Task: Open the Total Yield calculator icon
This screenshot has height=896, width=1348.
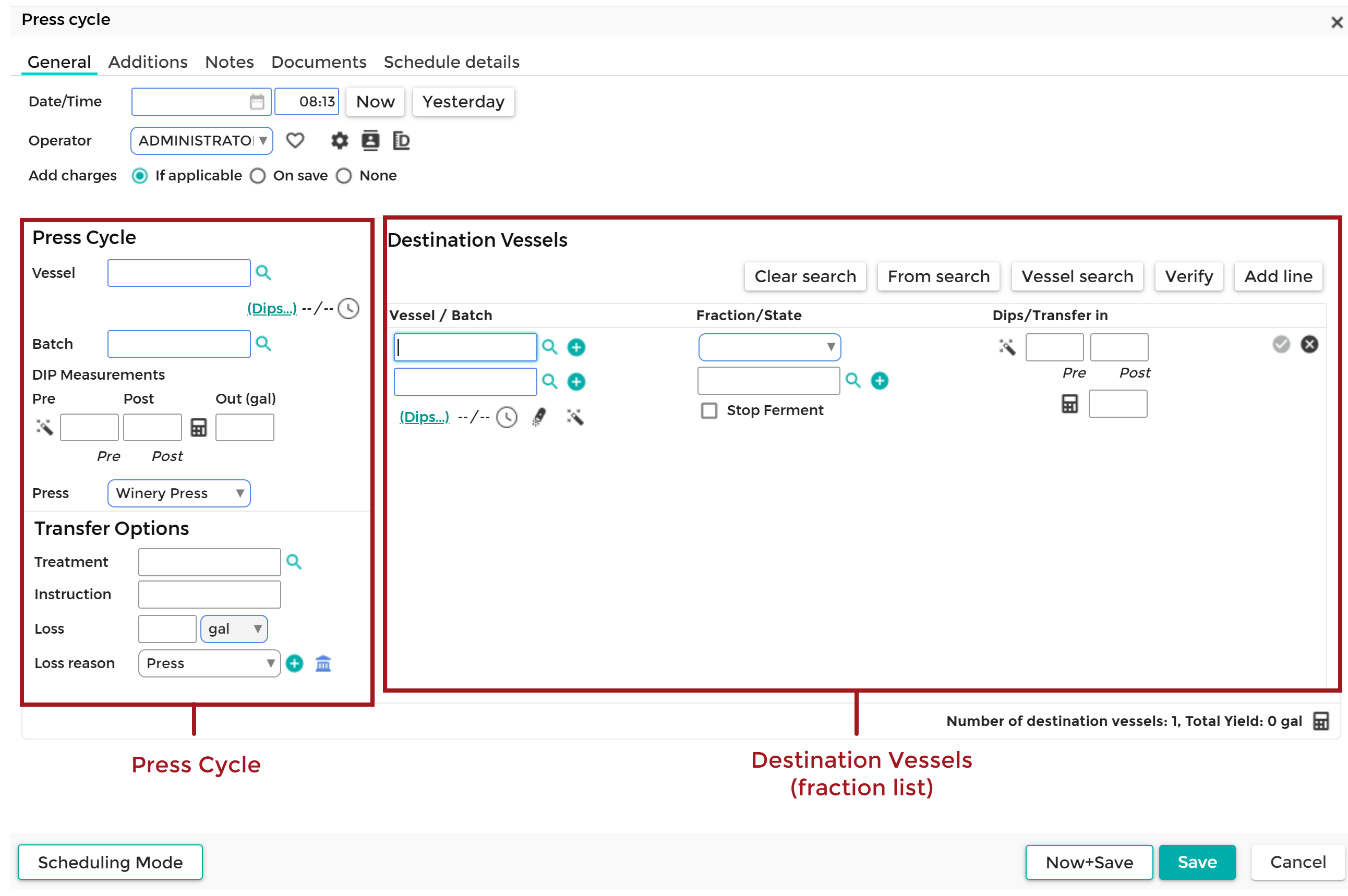Action: 1320,721
